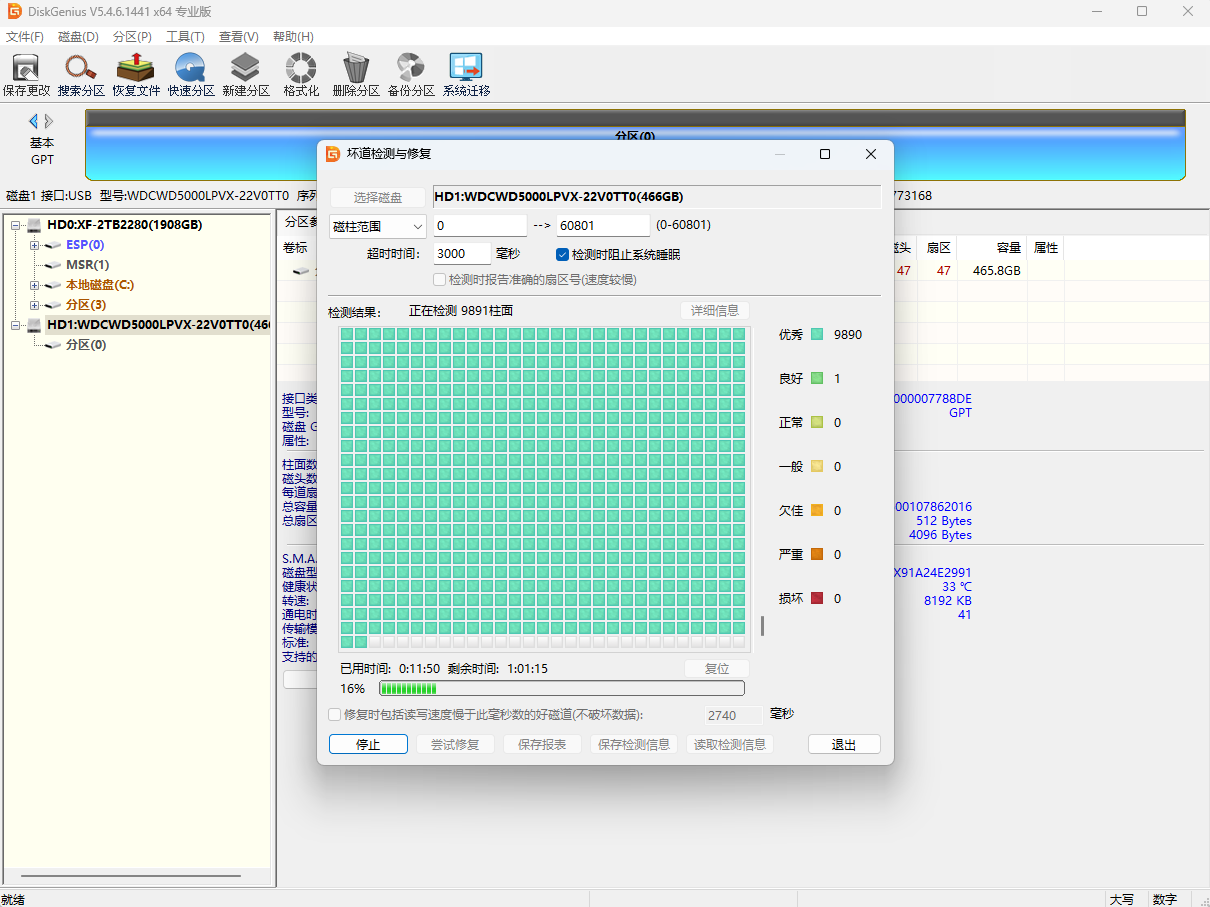1210x907 pixels.
Task: Click the 停止 (Stop) button
Action: pyautogui.click(x=368, y=744)
